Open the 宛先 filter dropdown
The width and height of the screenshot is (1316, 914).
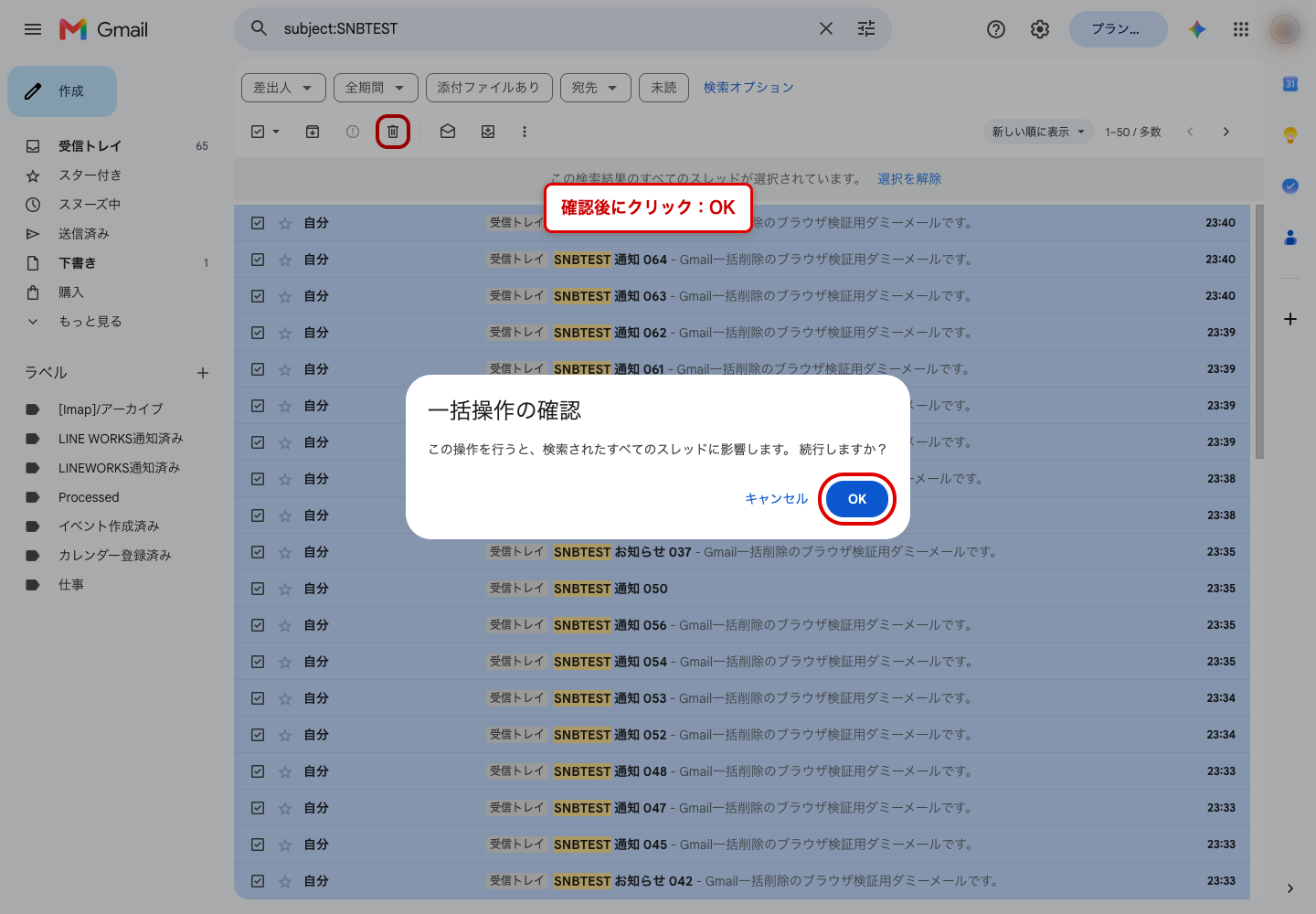coord(595,88)
